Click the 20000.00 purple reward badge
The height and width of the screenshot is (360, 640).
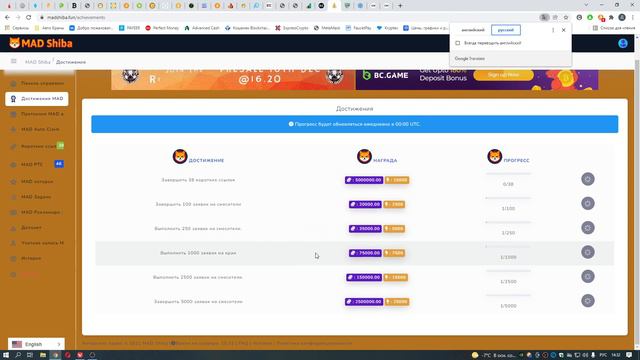pos(365,204)
